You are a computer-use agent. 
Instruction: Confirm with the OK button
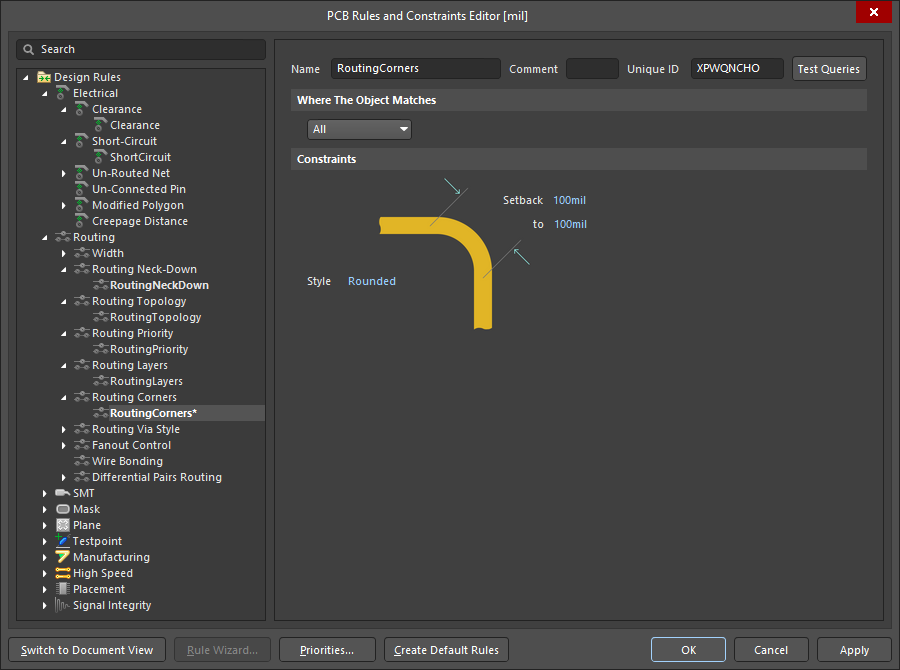click(688, 650)
